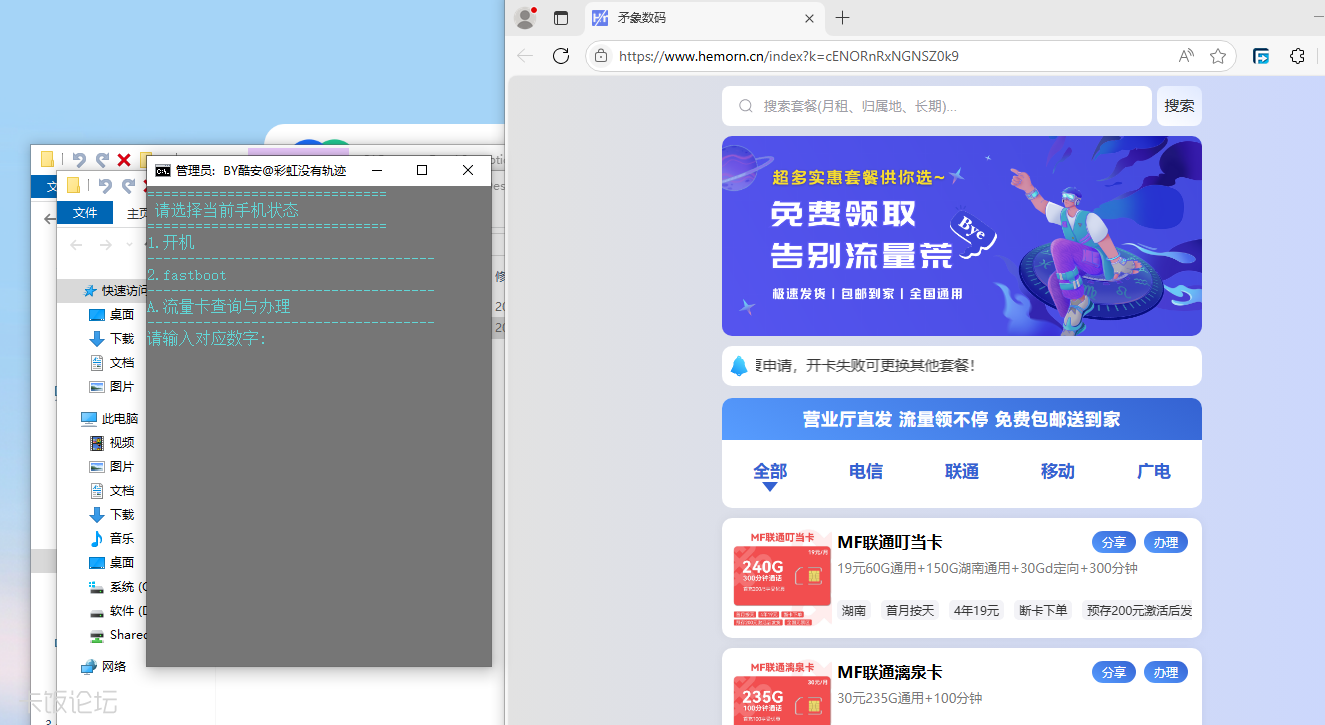Click the console window title icon

162,171
